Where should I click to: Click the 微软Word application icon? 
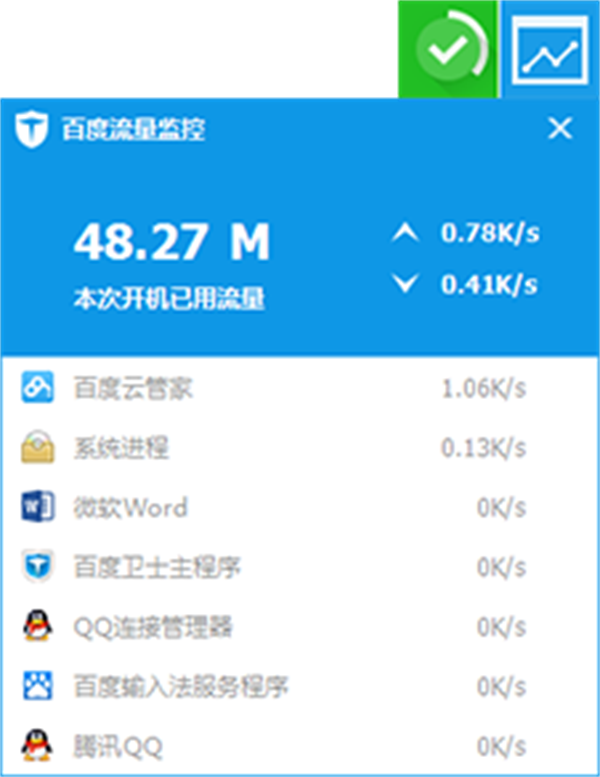click(37, 506)
